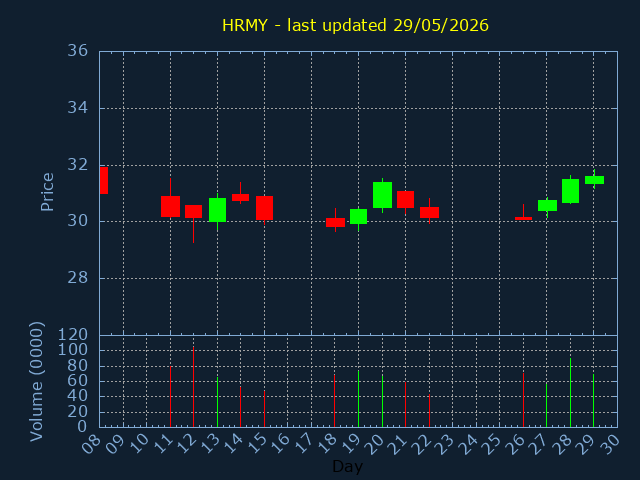Screen dimensions: 640x480
Task: Click the day axis label "09"
Action: point(115,444)
